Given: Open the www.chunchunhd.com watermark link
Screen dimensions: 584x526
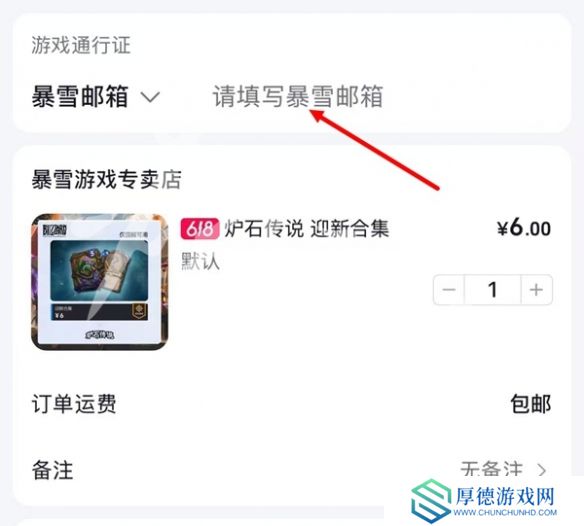Looking at the screenshot, I should (505, 513).
